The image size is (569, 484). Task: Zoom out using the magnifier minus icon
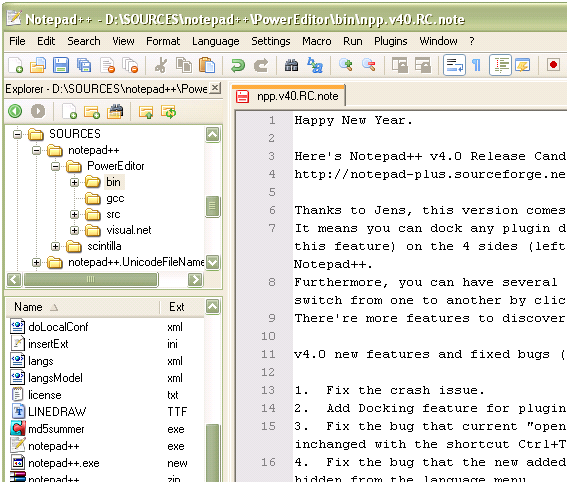369,66
